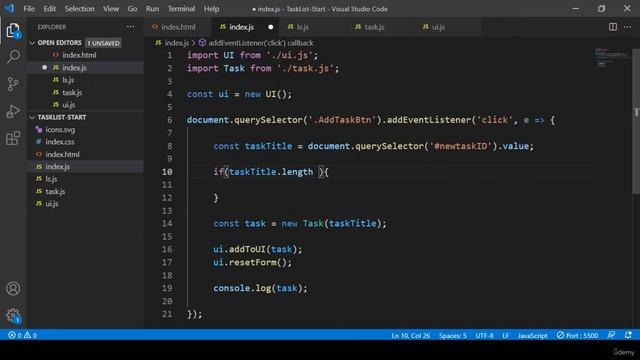Image resolution: width=640 pixels, height=360 pixels.
Task: Open icons.svg in the folder tree
Action: pos(86,130)
